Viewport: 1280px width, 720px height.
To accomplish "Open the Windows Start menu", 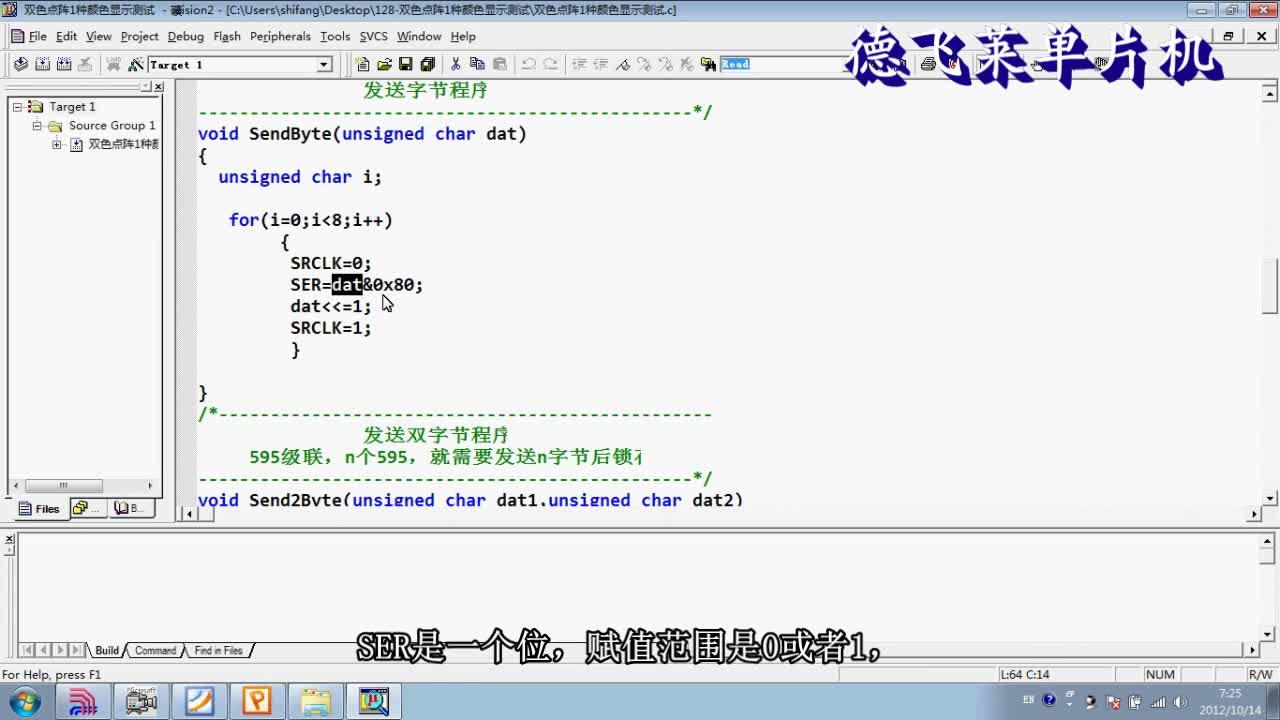I will (x=24, y=701).
